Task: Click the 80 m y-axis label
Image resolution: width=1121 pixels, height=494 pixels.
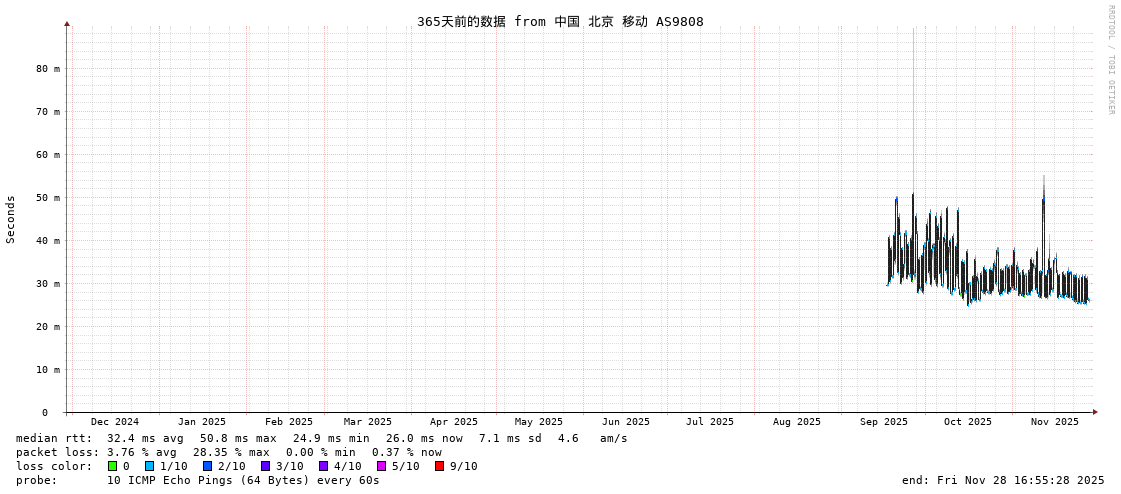Action: pyautogui.click(x=48, y=69)
